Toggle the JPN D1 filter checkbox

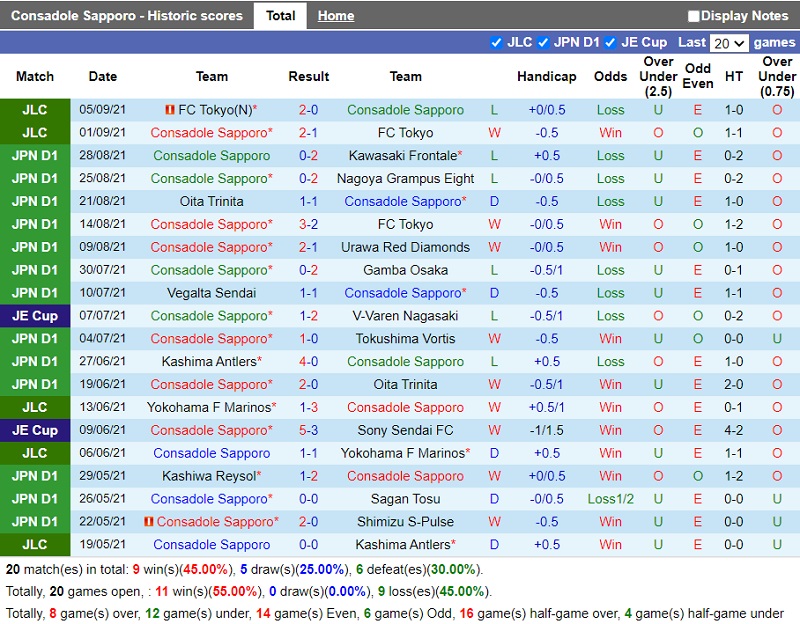(544, 43)
